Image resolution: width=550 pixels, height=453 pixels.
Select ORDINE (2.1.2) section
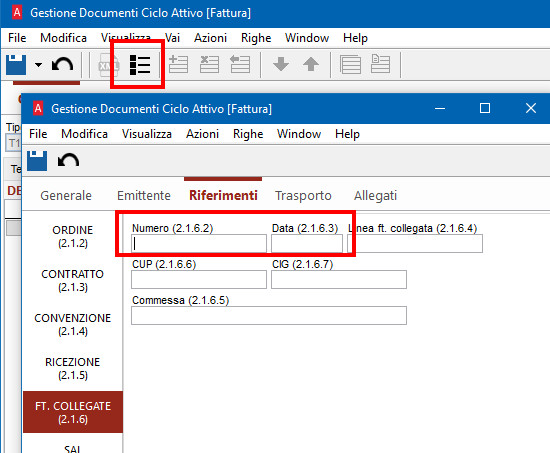click(73, 237)
